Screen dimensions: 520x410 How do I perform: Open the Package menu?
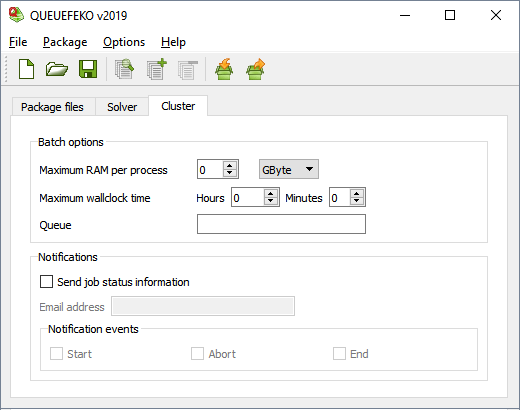pos(65,42)
